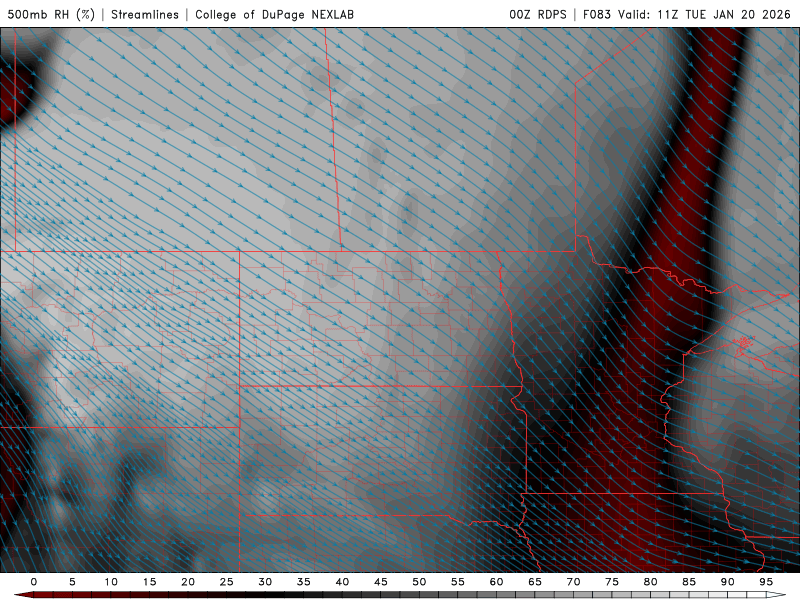This screenshot has height=600, width=800.
Task: Click the "00Z RDPS" model run label
Action: pos(538,14)
